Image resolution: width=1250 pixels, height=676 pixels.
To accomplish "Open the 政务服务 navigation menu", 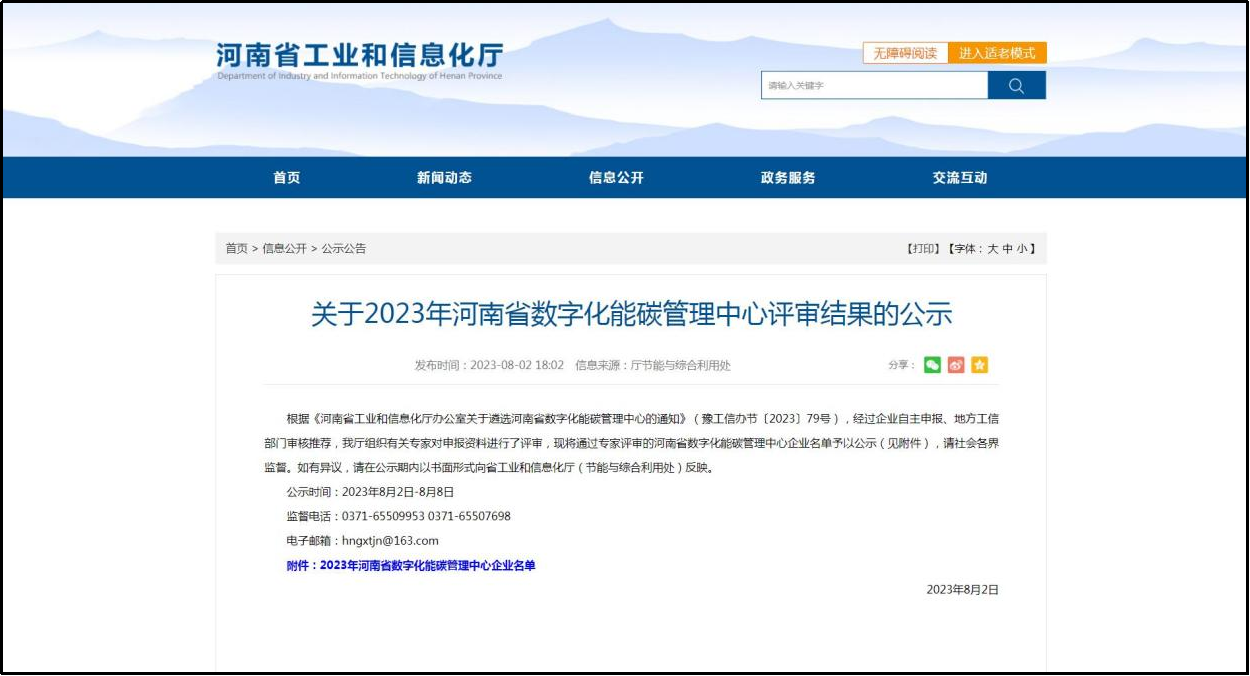I will pos(785,177).
